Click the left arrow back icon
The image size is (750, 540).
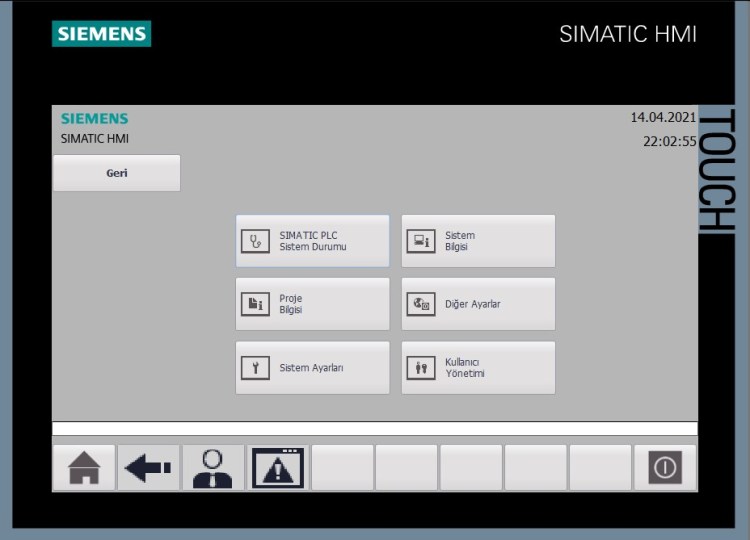click(x=148, y=467)
